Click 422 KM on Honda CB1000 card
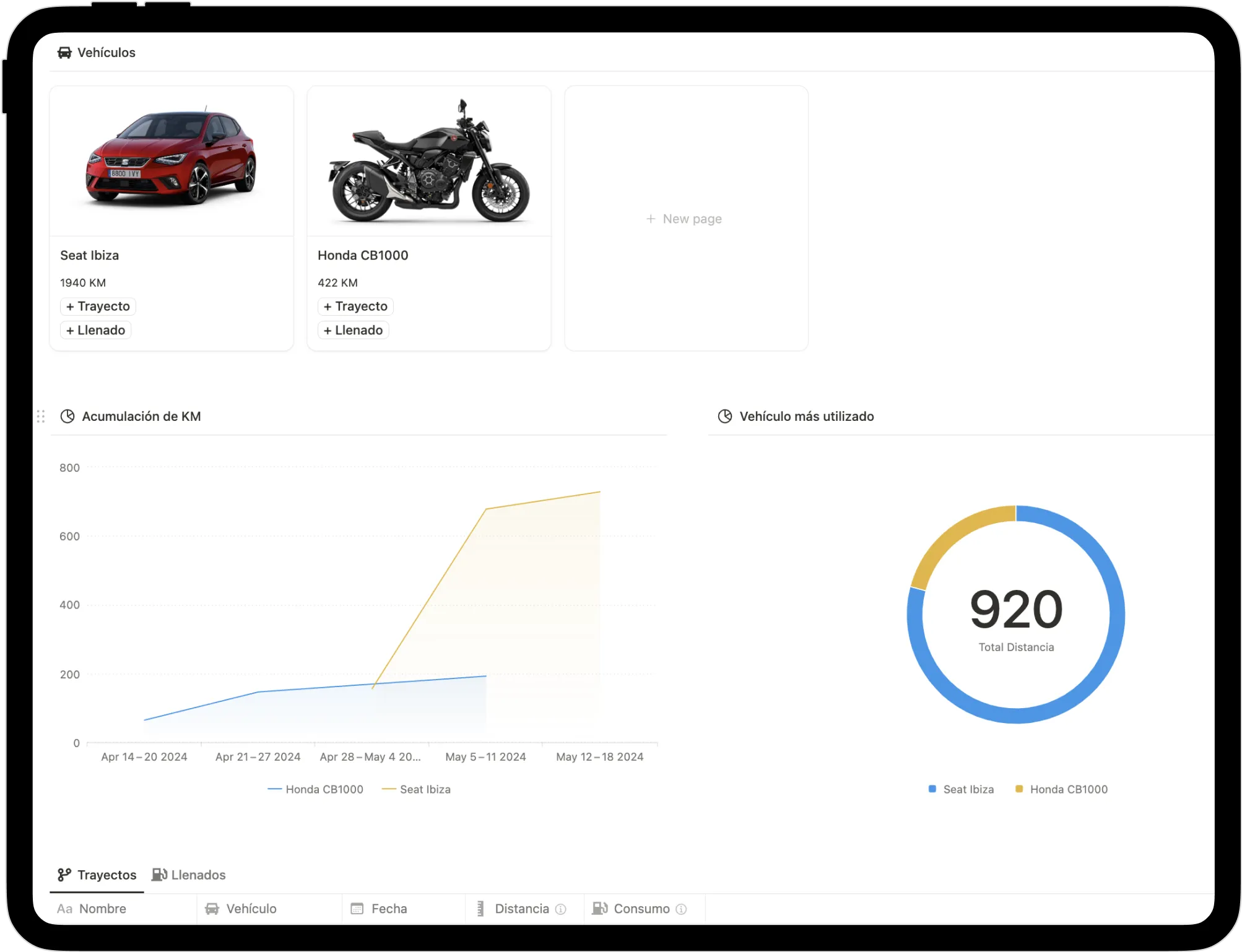The height and width of the screenshot is (952, 1242). tap(337, 282)
